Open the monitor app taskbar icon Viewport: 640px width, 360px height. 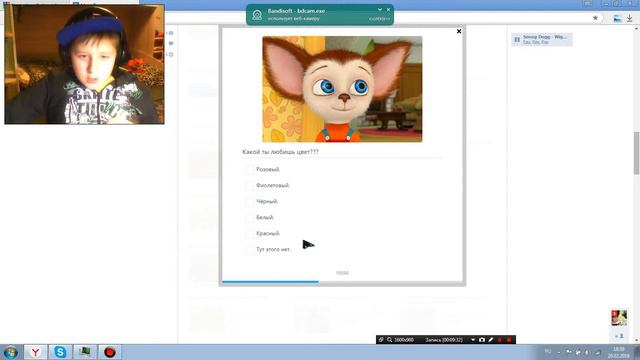(x=85, y=352)
